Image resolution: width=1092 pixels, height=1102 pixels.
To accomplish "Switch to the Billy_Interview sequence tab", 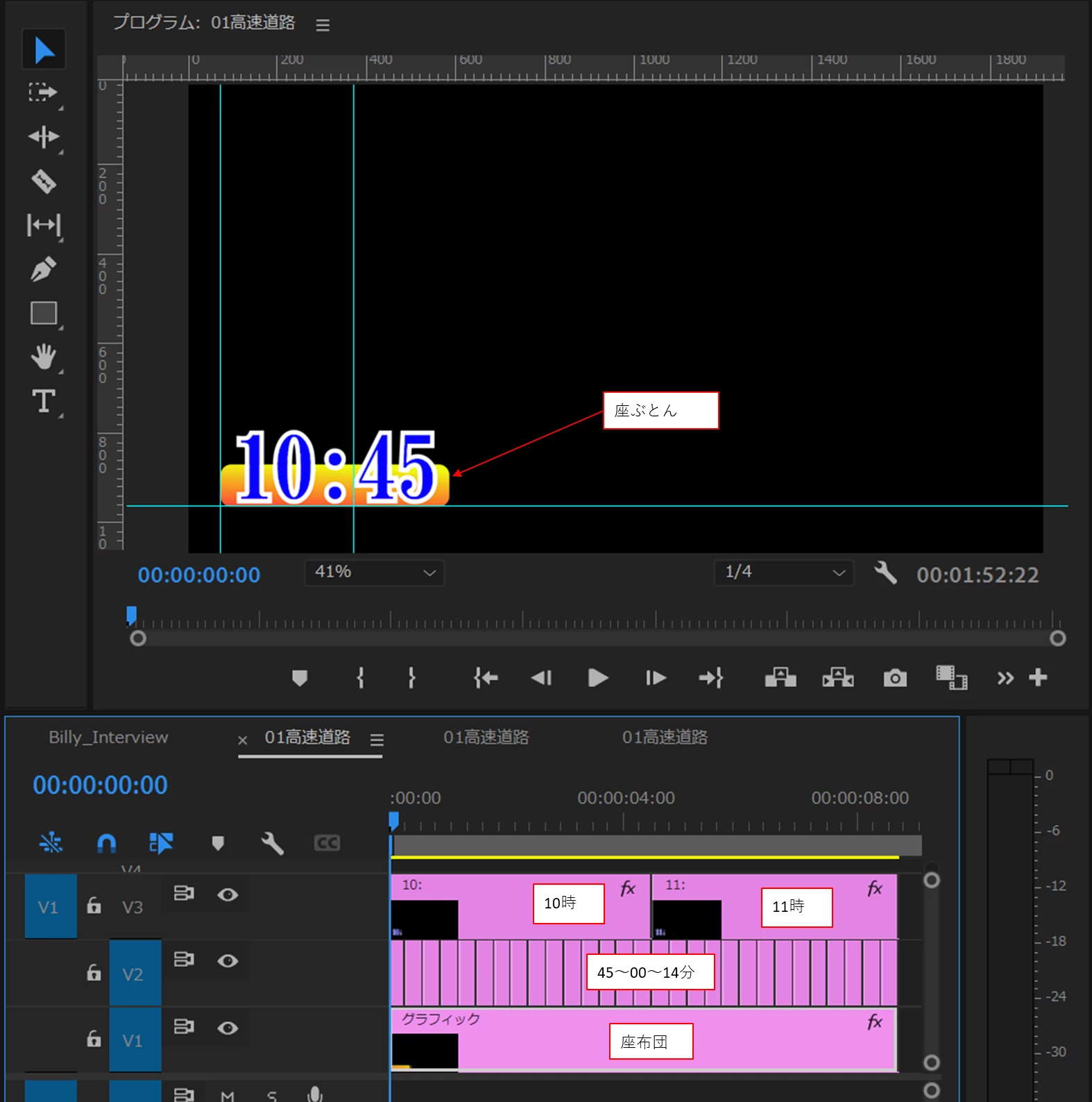I will (108, 737).
